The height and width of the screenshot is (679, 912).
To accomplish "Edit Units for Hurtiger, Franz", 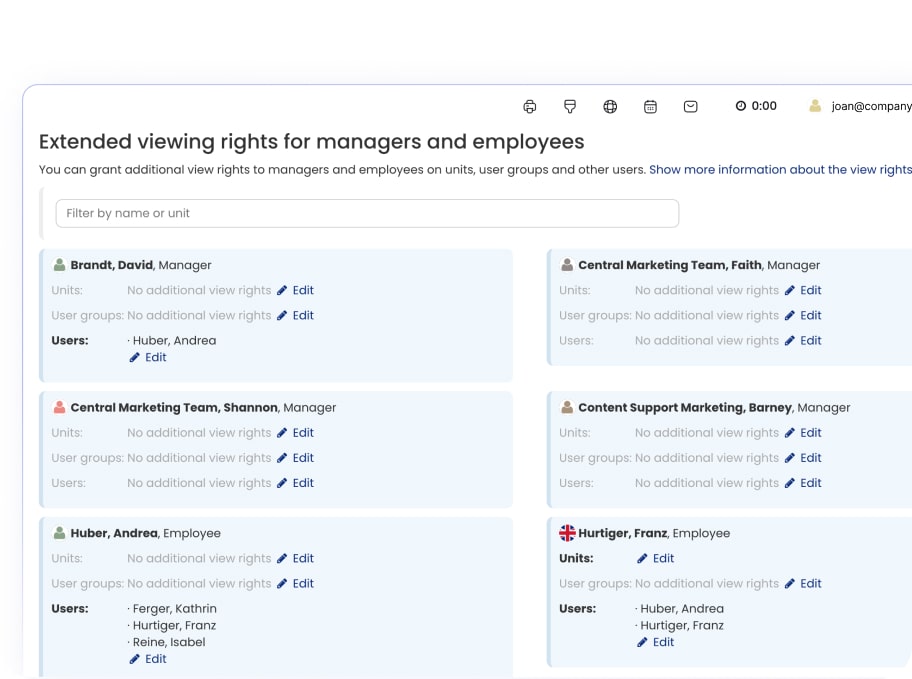I will click(656, 558).
